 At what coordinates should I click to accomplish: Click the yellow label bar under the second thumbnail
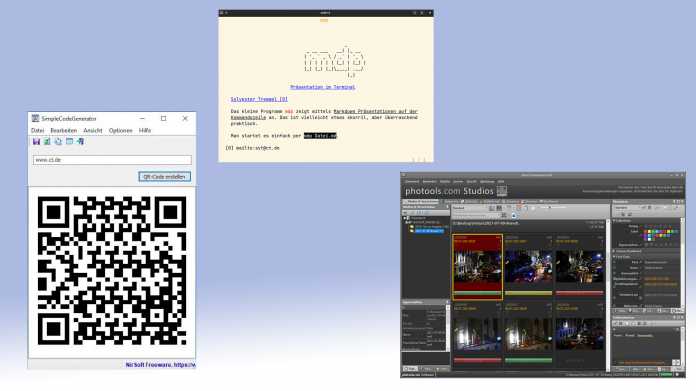[528, 293]
